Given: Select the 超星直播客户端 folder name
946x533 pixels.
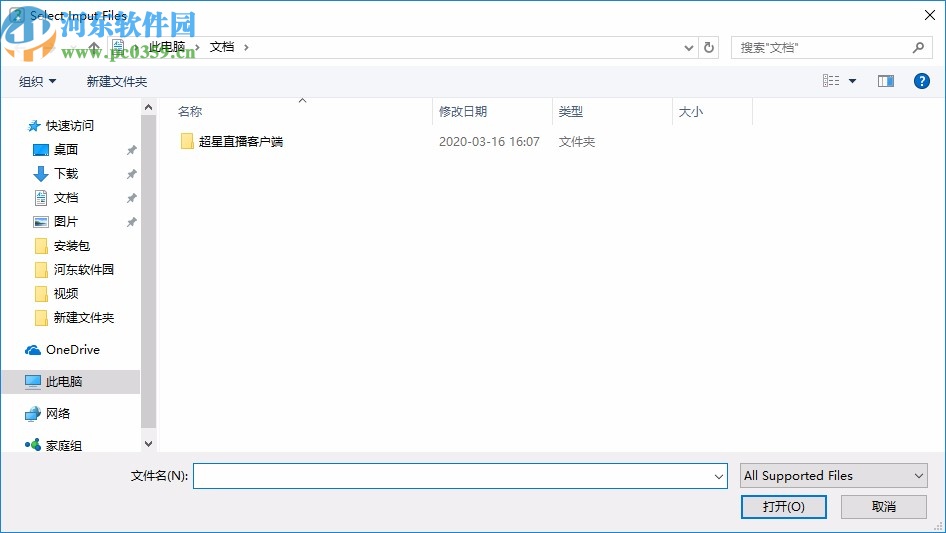Looking at the screenshot, I should [241, 142].
